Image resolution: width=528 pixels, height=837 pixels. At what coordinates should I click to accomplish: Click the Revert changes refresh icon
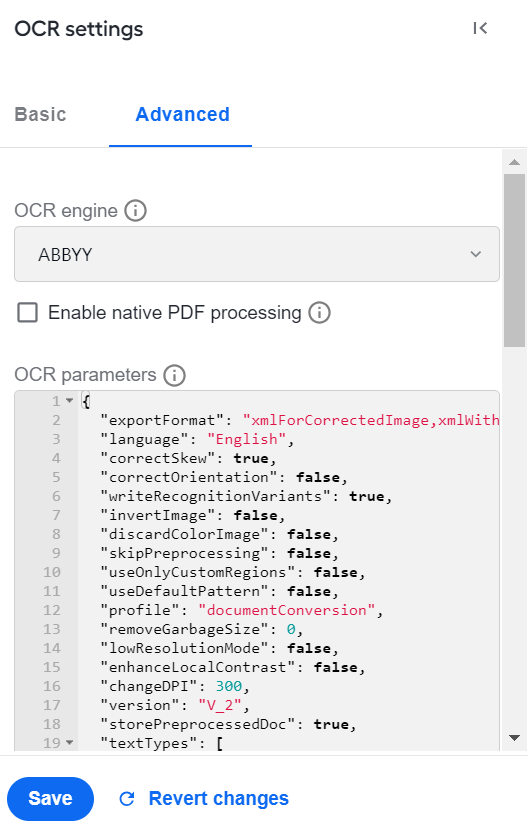[127, 799]
